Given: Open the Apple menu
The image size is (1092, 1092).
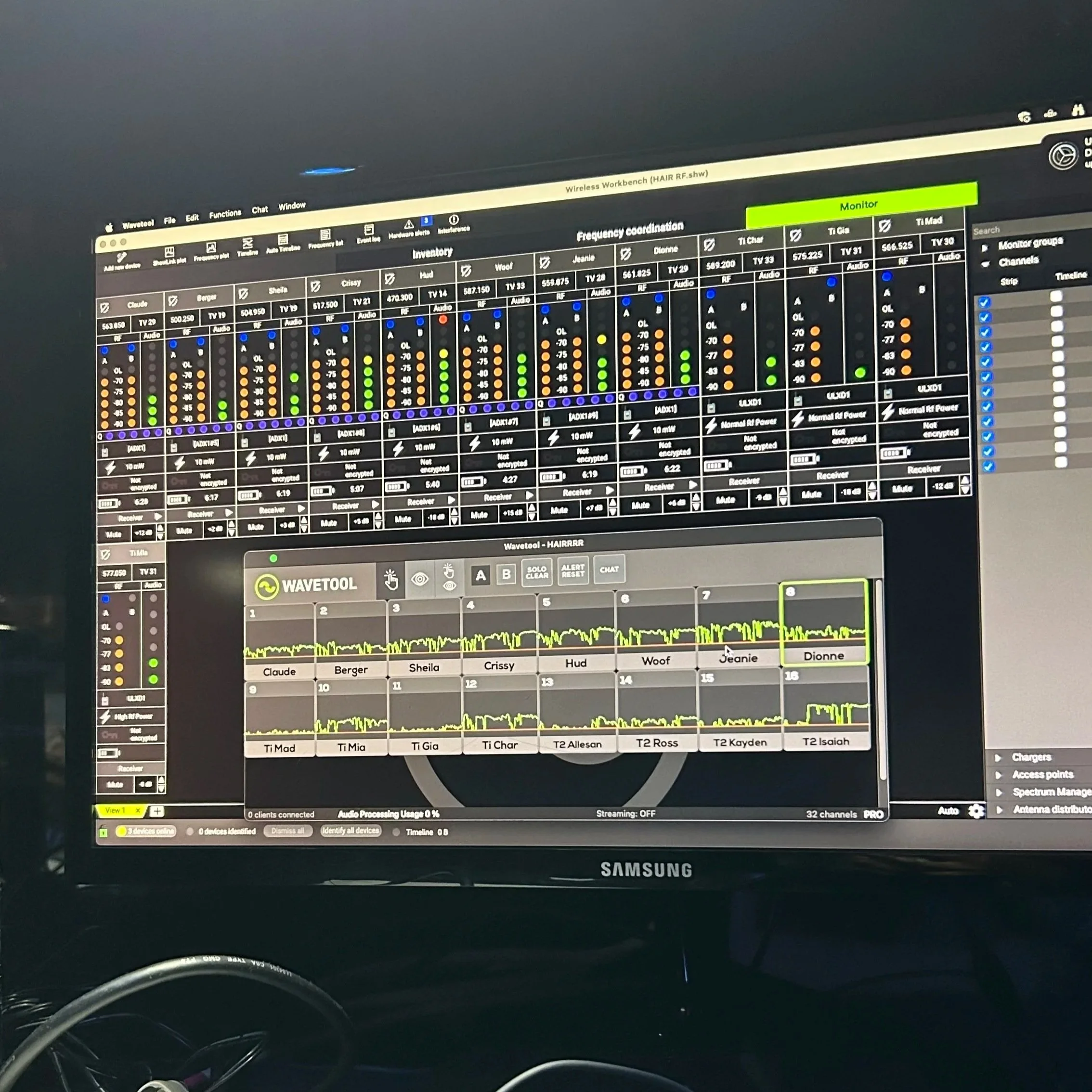Looking at the screenshot, I should (110, 227).
